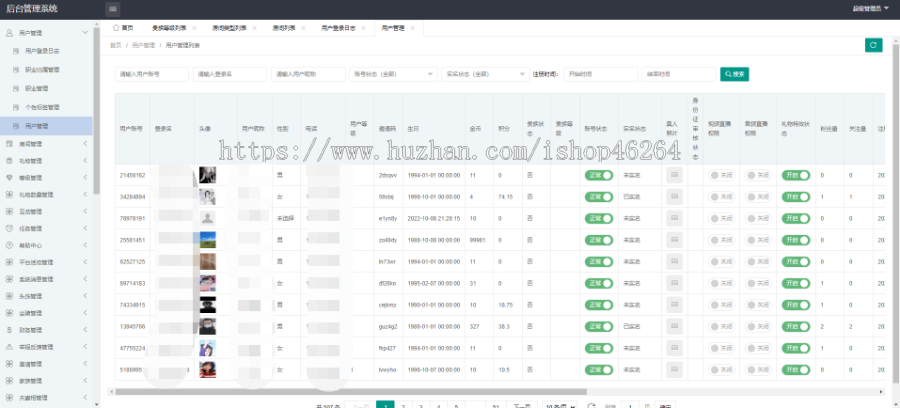Viewport: 900px width, 408px height.
Task: Focus the 开始时间 date input
Action: click(600, 74)
